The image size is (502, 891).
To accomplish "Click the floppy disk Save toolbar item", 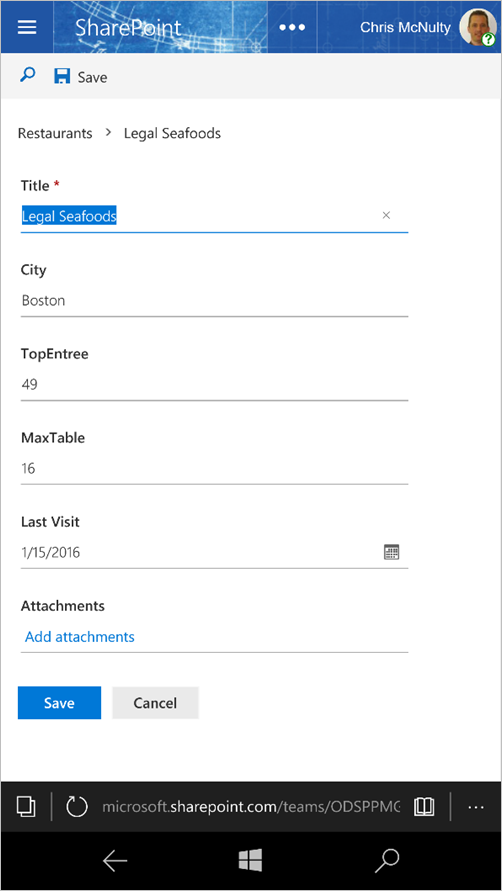I will click(x=80, y=77).
